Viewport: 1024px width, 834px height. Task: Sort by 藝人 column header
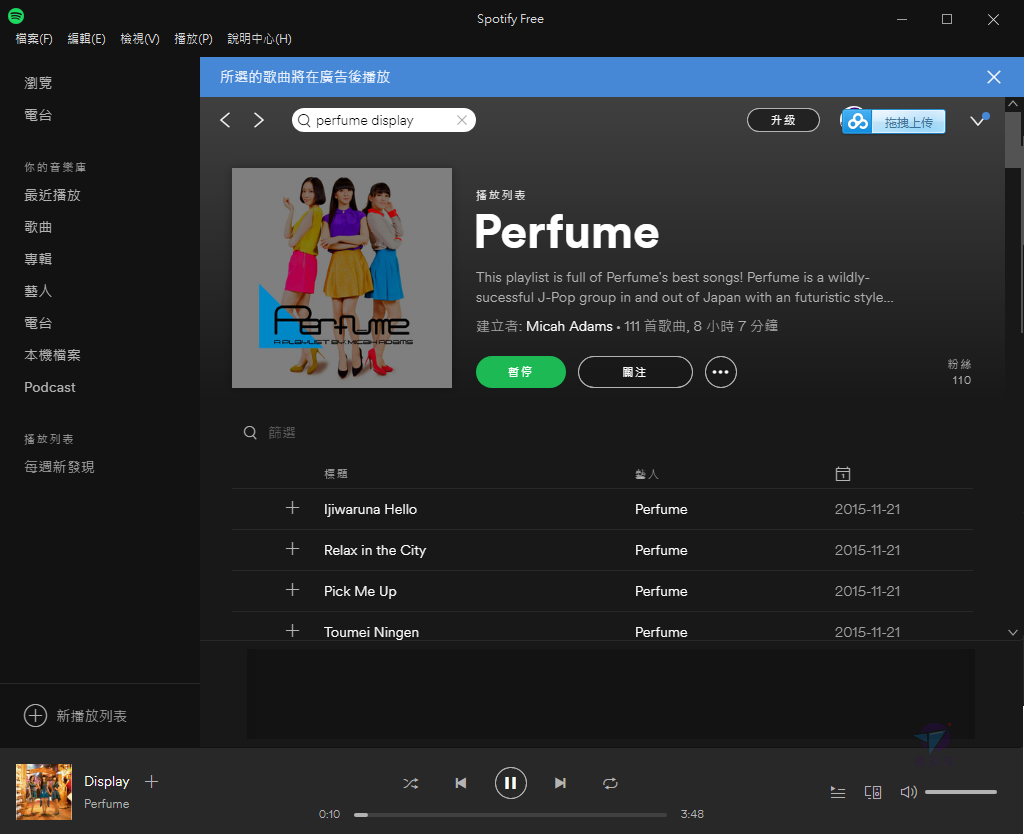(647, 474)
